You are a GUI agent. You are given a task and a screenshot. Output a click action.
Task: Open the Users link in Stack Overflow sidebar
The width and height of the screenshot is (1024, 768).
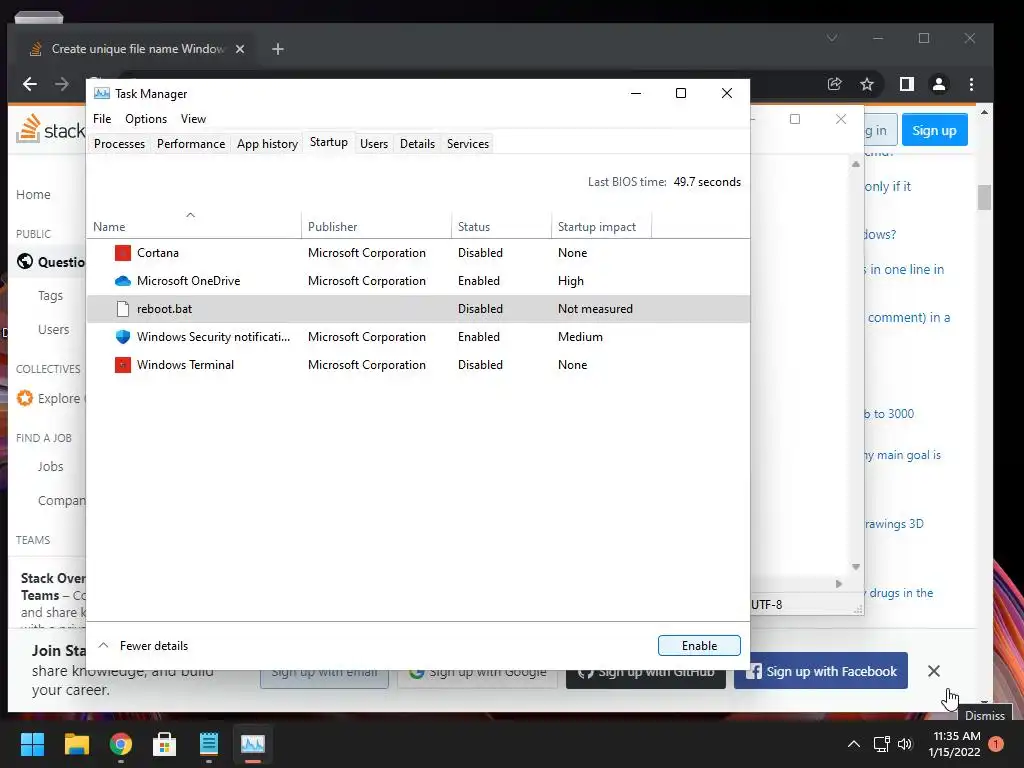pos(54,330)
